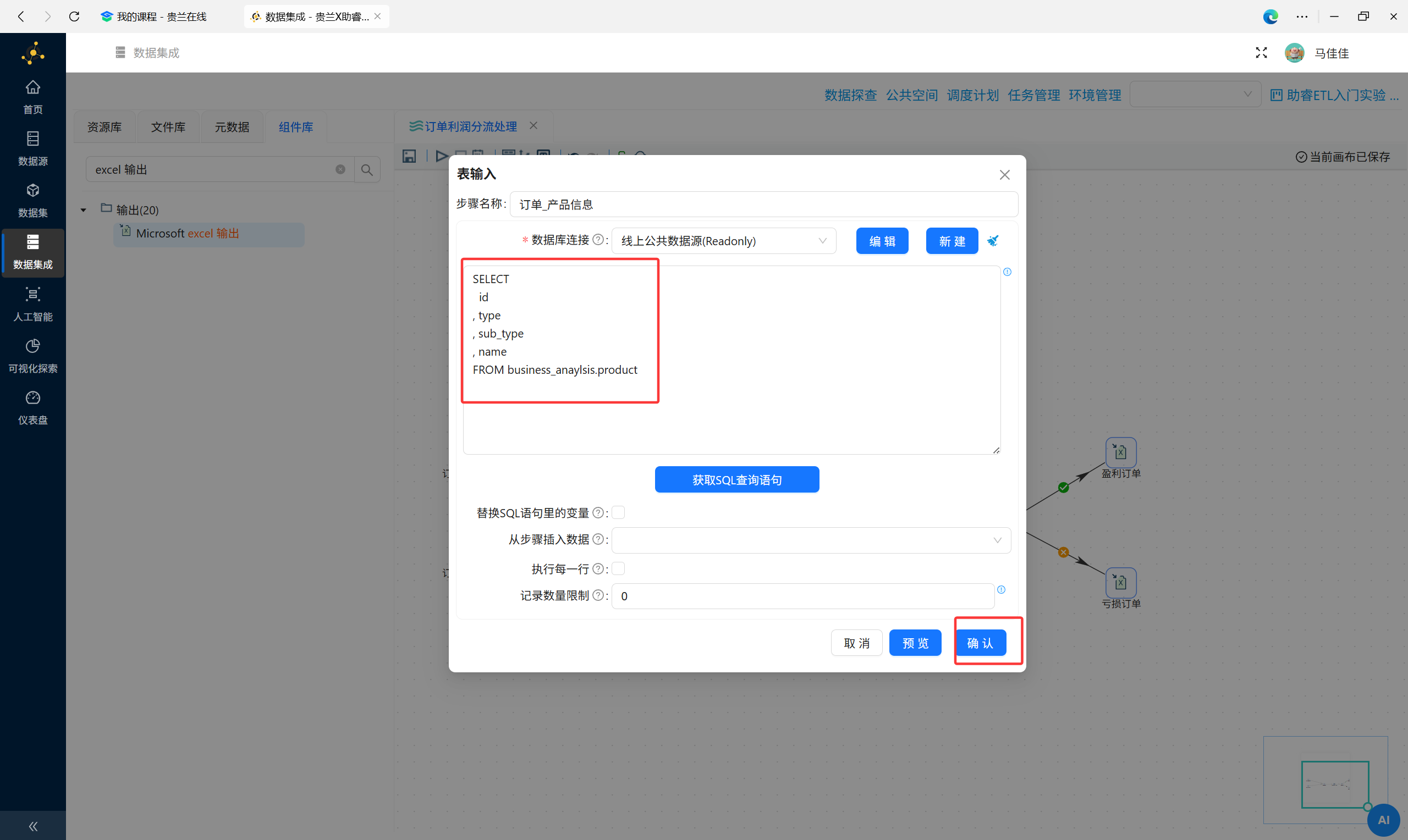Open the 数据探查 link
The width and height of the screenshot is (1408, 840).
(x=850, y=95)
